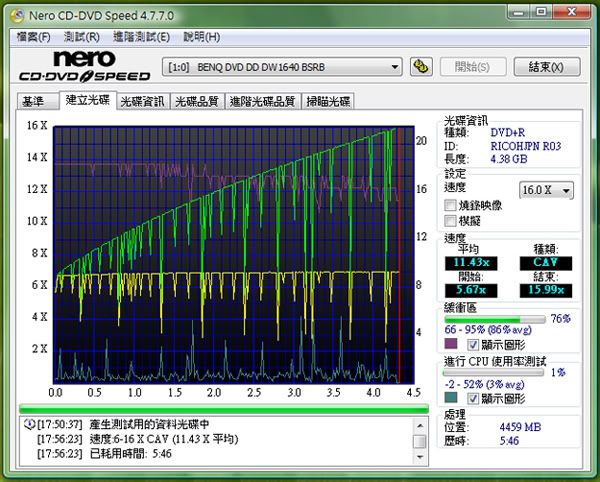Image resolution: width=600 pixels, height=482 pixels.
Task: Click the 4.38 GB length value
Action: pyautogui.click(x=509, y=159)
